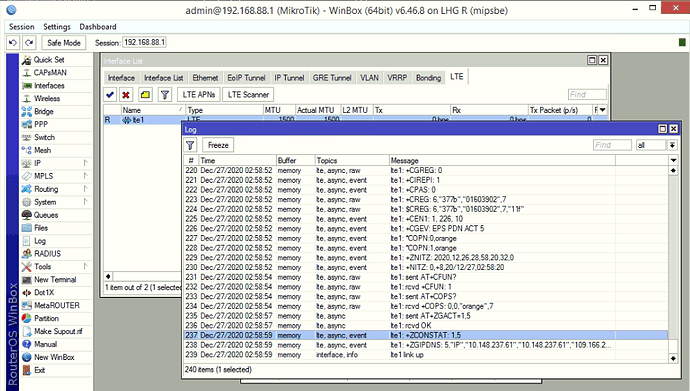Screen dimensions: 690x391
Task: Toggle Safe Mode
Action: (x=64, y=43)
